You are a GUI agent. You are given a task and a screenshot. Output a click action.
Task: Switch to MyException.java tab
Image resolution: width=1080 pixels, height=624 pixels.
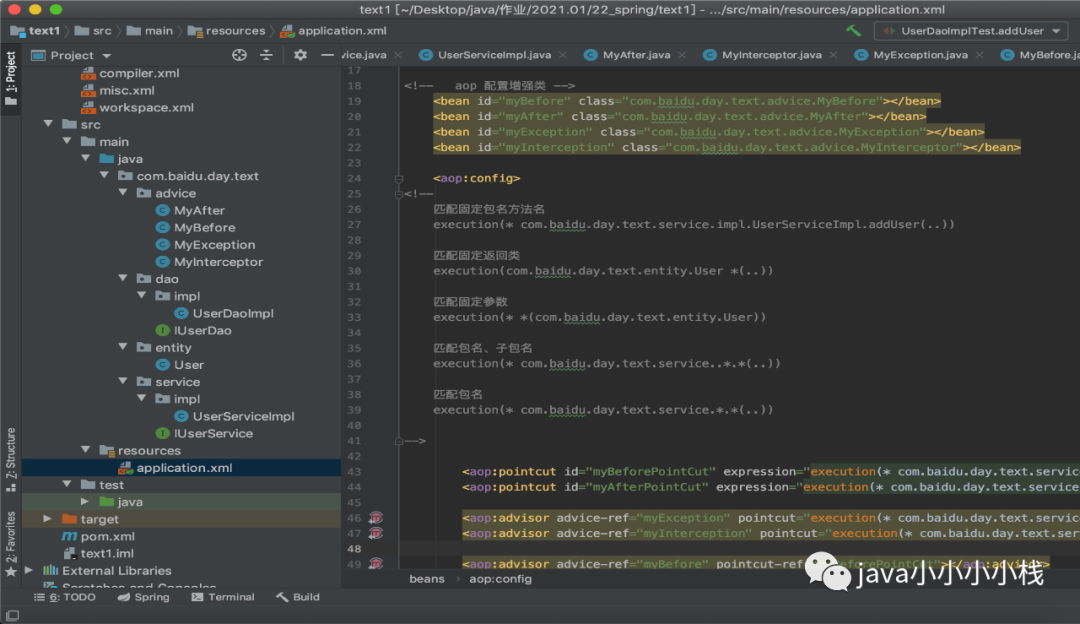pyautogui.click(x=920, y=55)
